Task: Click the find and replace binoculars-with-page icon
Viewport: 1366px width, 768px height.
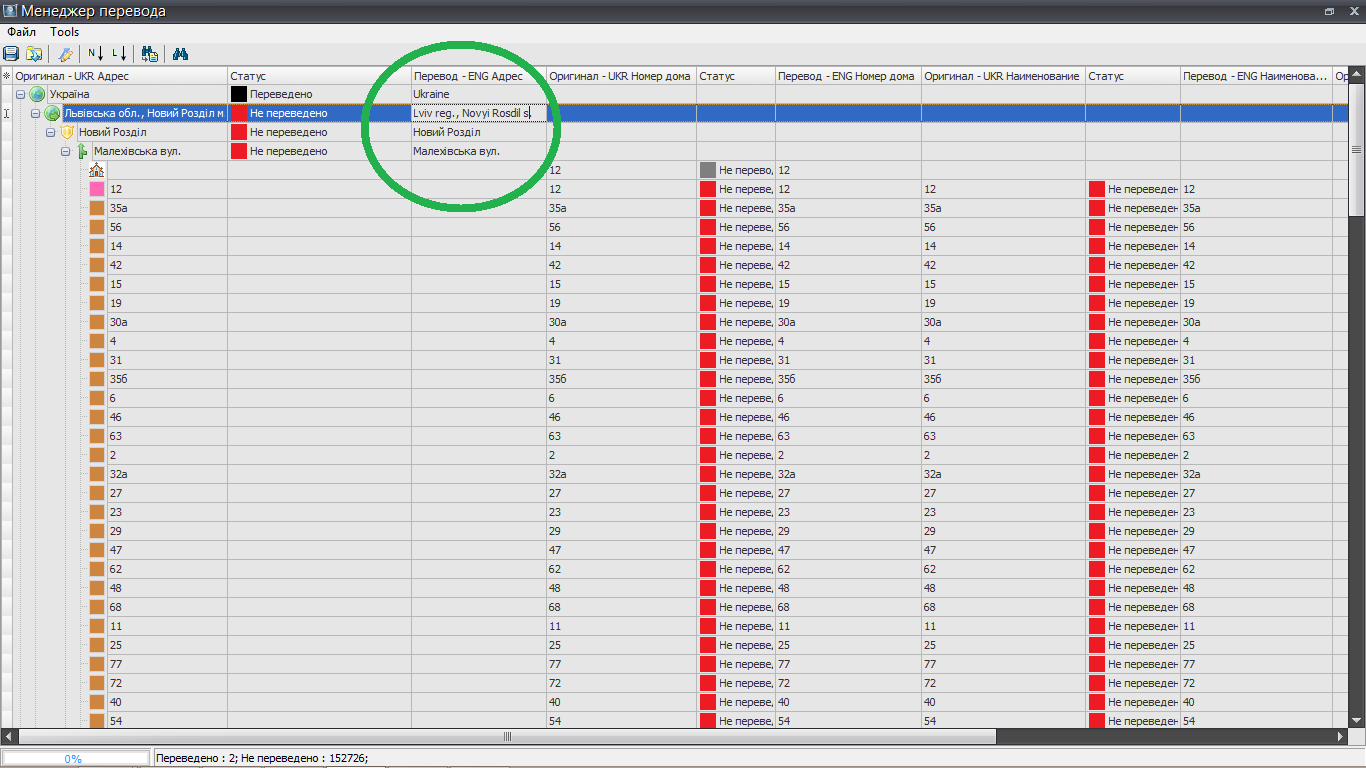Action: 150,54
